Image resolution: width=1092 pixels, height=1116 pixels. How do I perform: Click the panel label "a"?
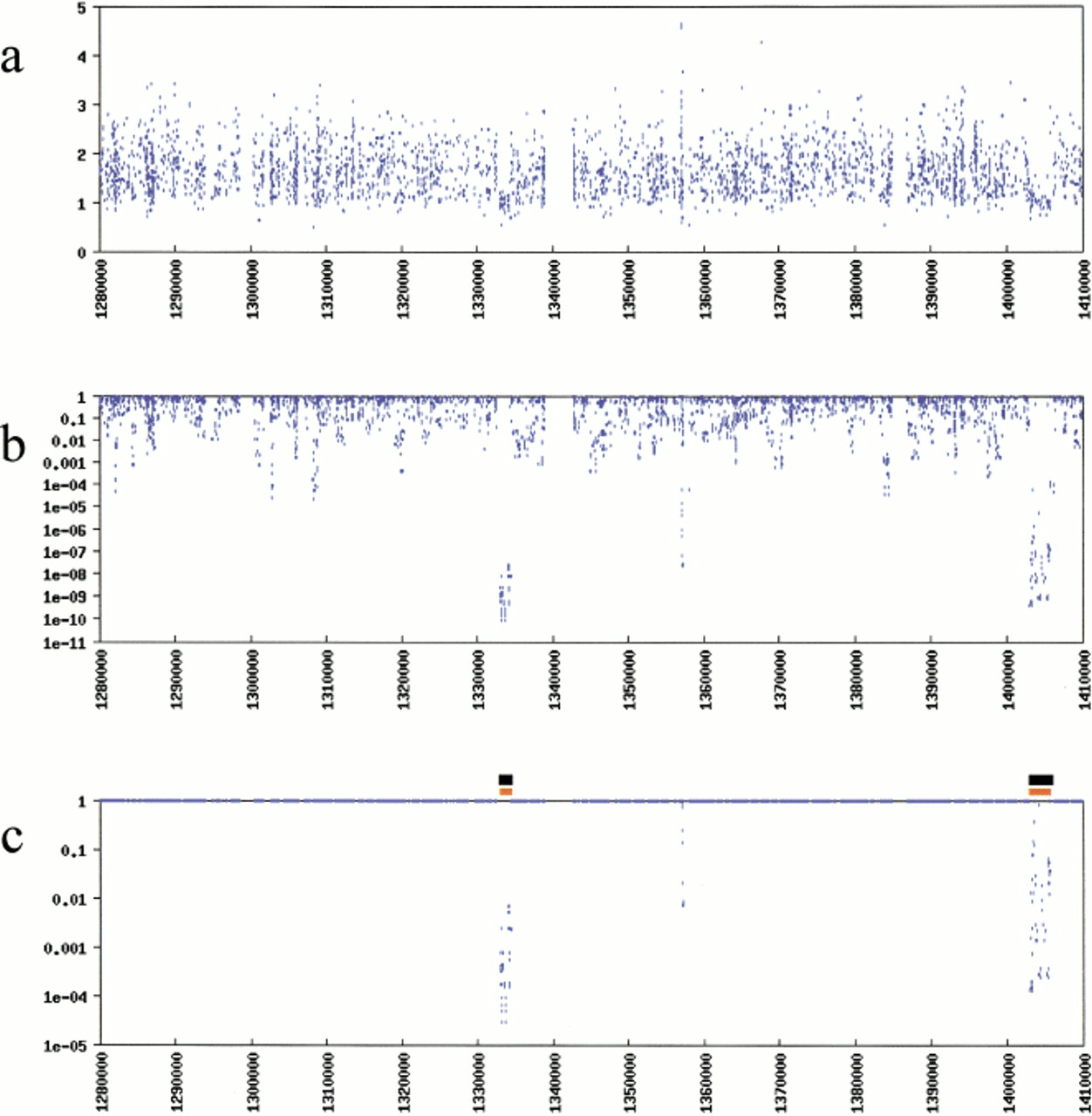pos(12,58)
